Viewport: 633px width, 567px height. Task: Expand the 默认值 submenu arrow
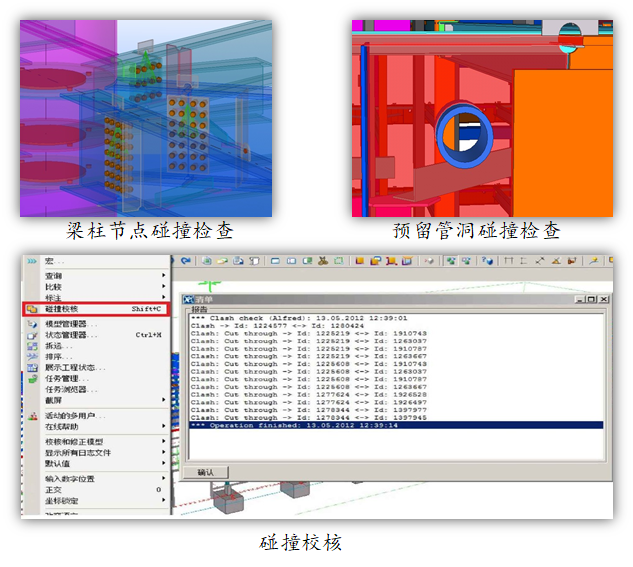(x=163, y=463)
